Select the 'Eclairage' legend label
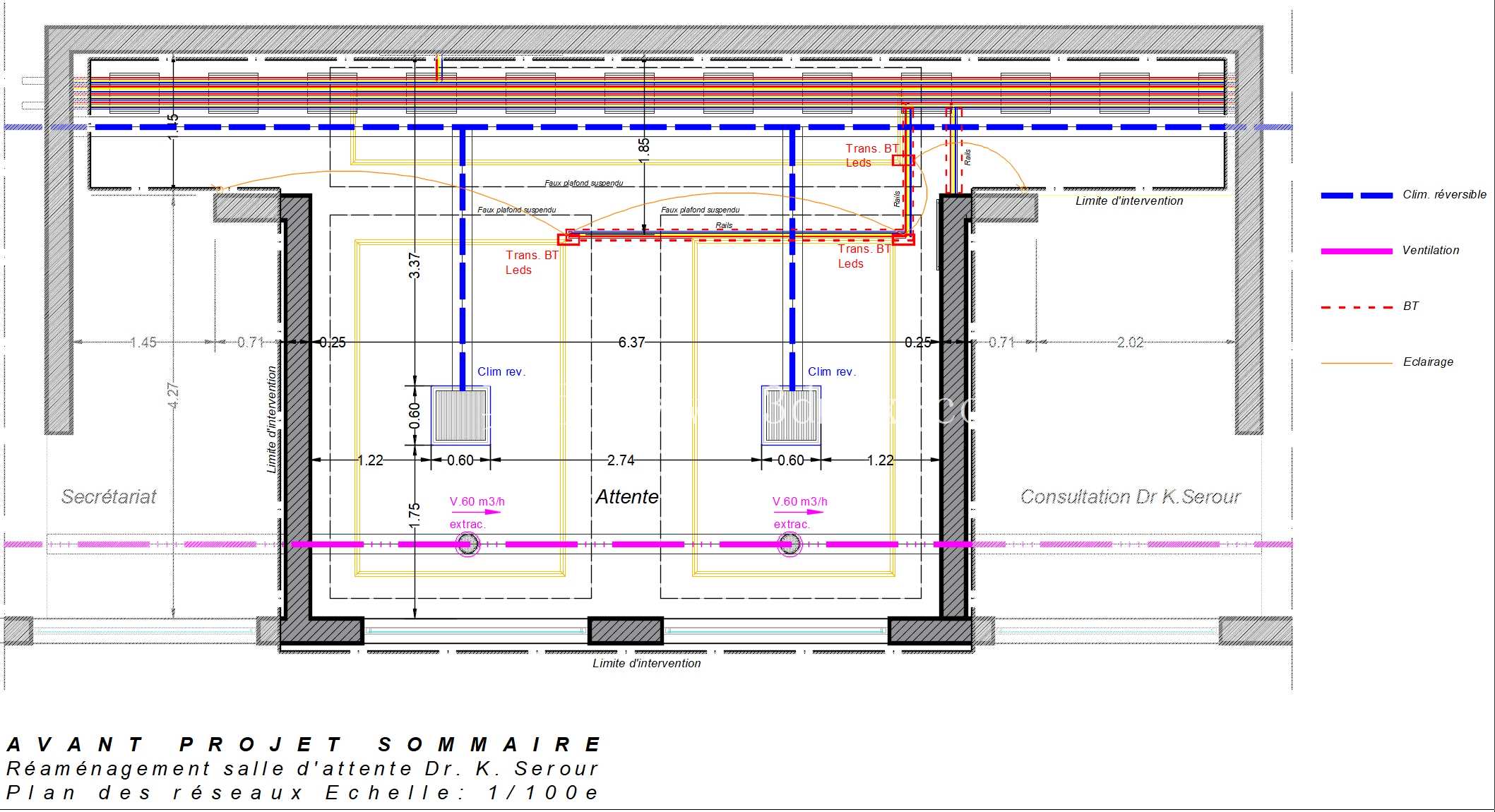 [x=1428, y=362]
